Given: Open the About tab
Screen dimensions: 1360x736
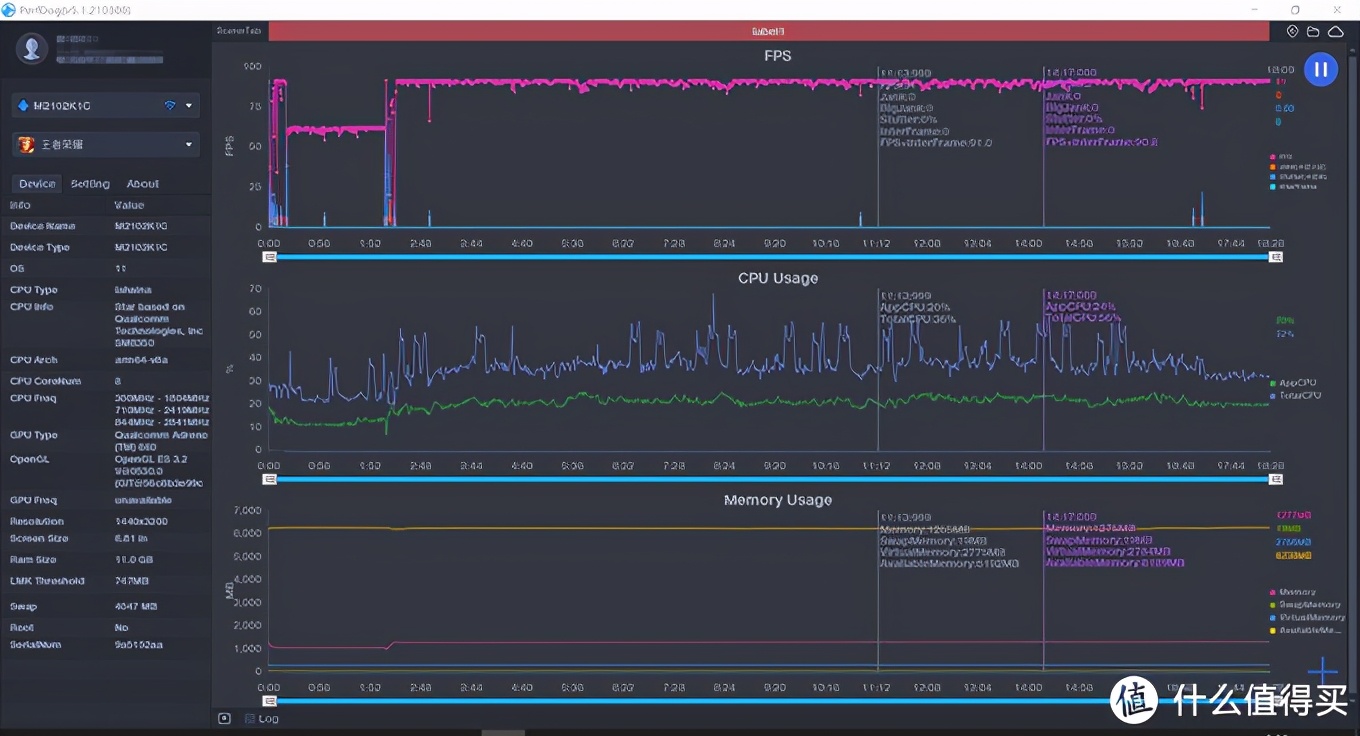Looking at the screenshot, I should coord(142,184).
